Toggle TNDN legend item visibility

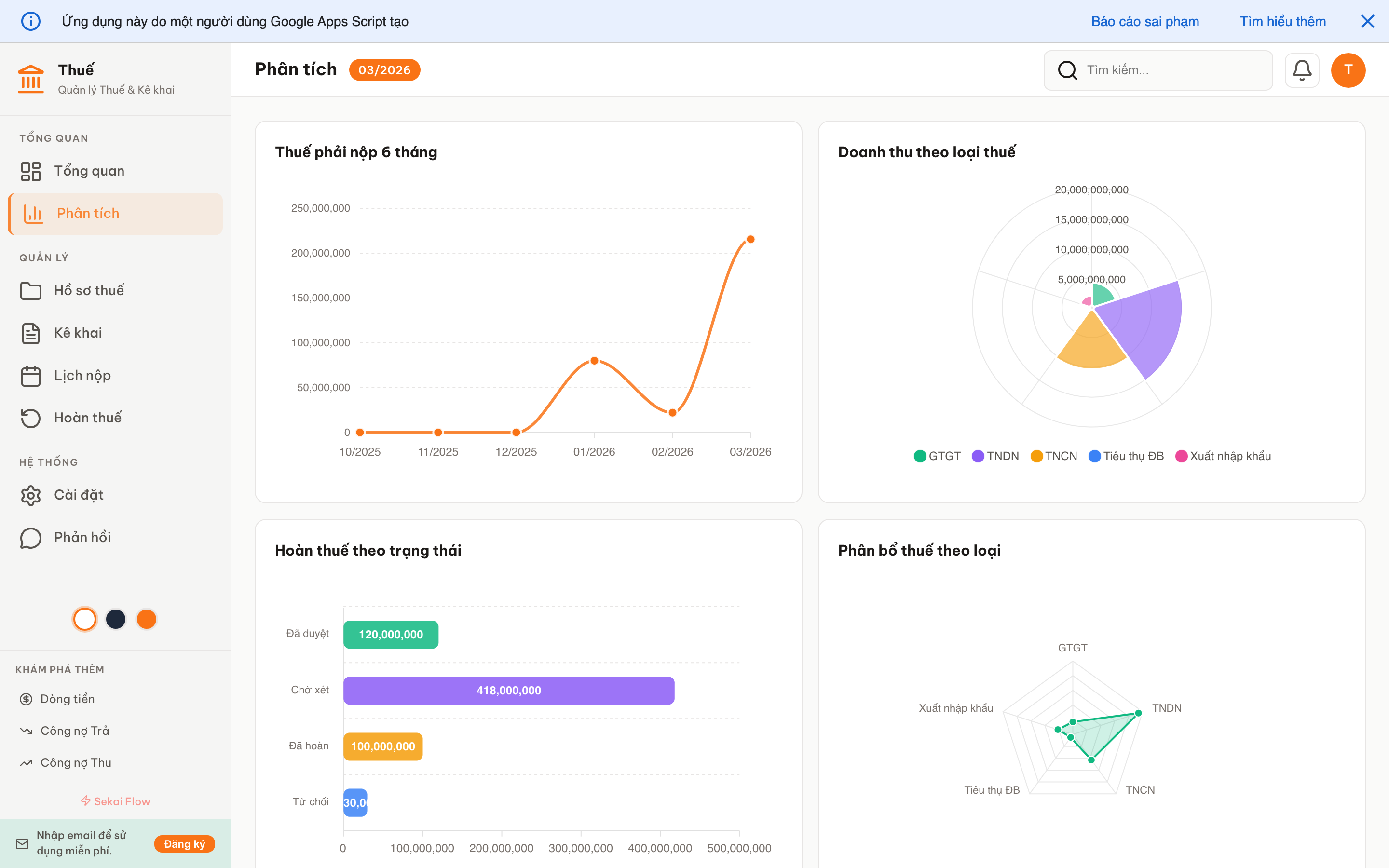[995, 456]
